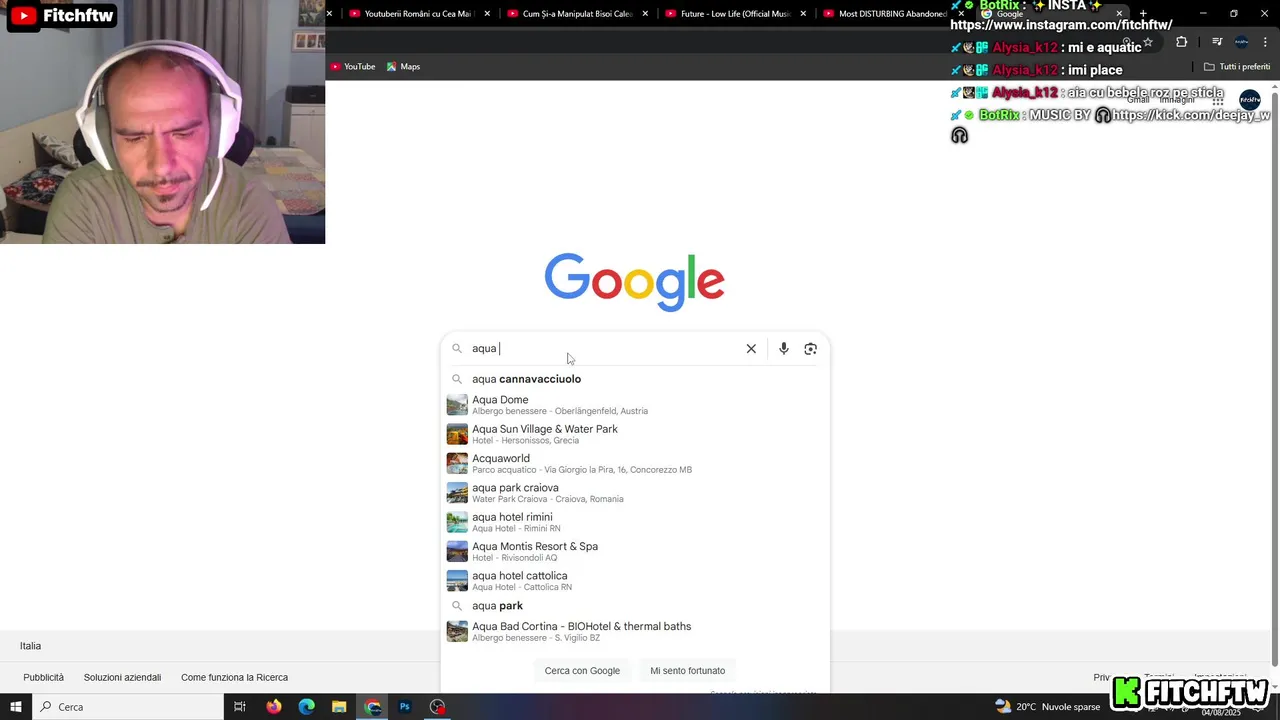The height and width of the screenshot is (720, 1280).
Task: Click the Aqua Dome suggestion thumbnail
Action: (x=457, y=405)
